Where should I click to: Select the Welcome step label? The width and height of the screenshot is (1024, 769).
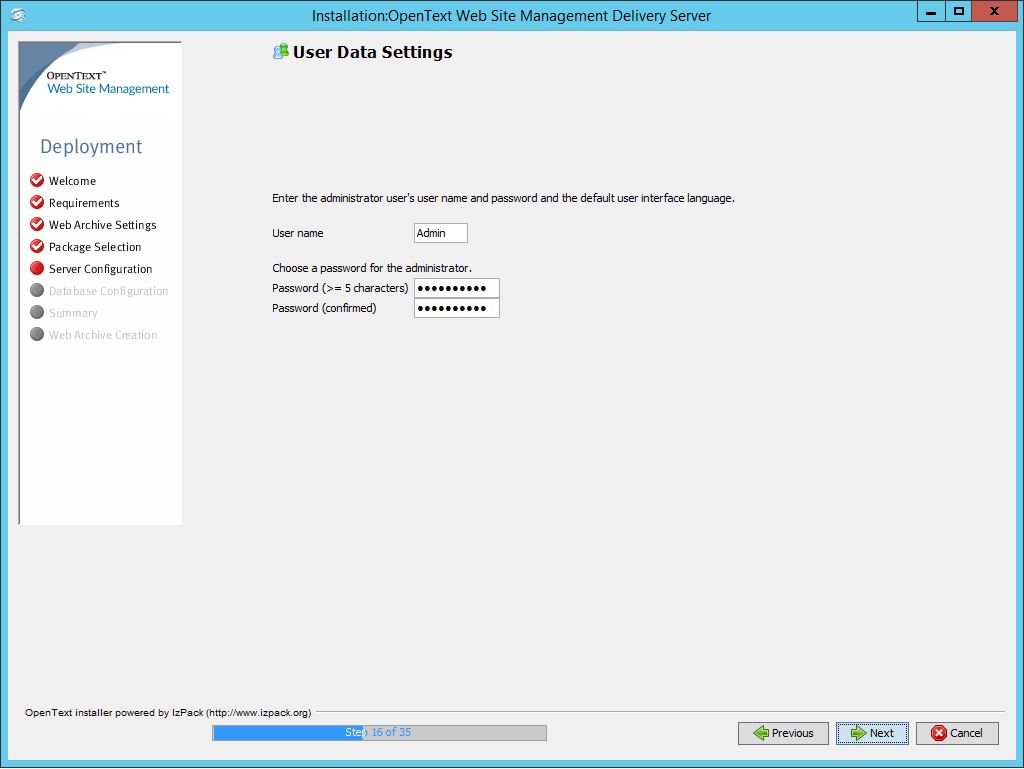[72, 181]
